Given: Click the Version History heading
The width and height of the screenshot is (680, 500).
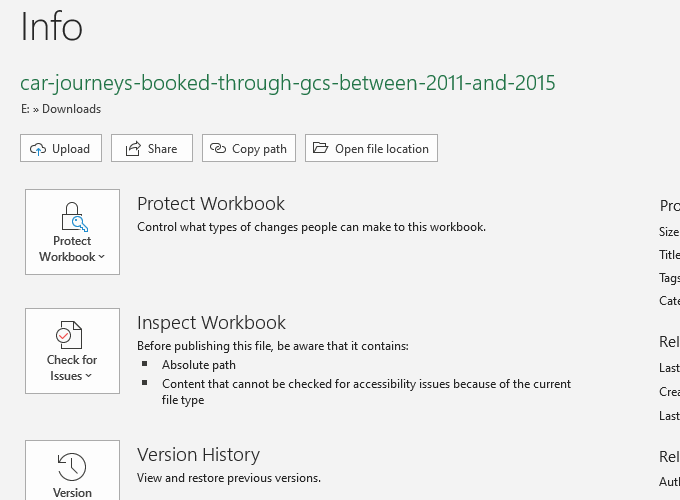Looking at the screenshot, I should pyautogui.click(x=198, y=455).
